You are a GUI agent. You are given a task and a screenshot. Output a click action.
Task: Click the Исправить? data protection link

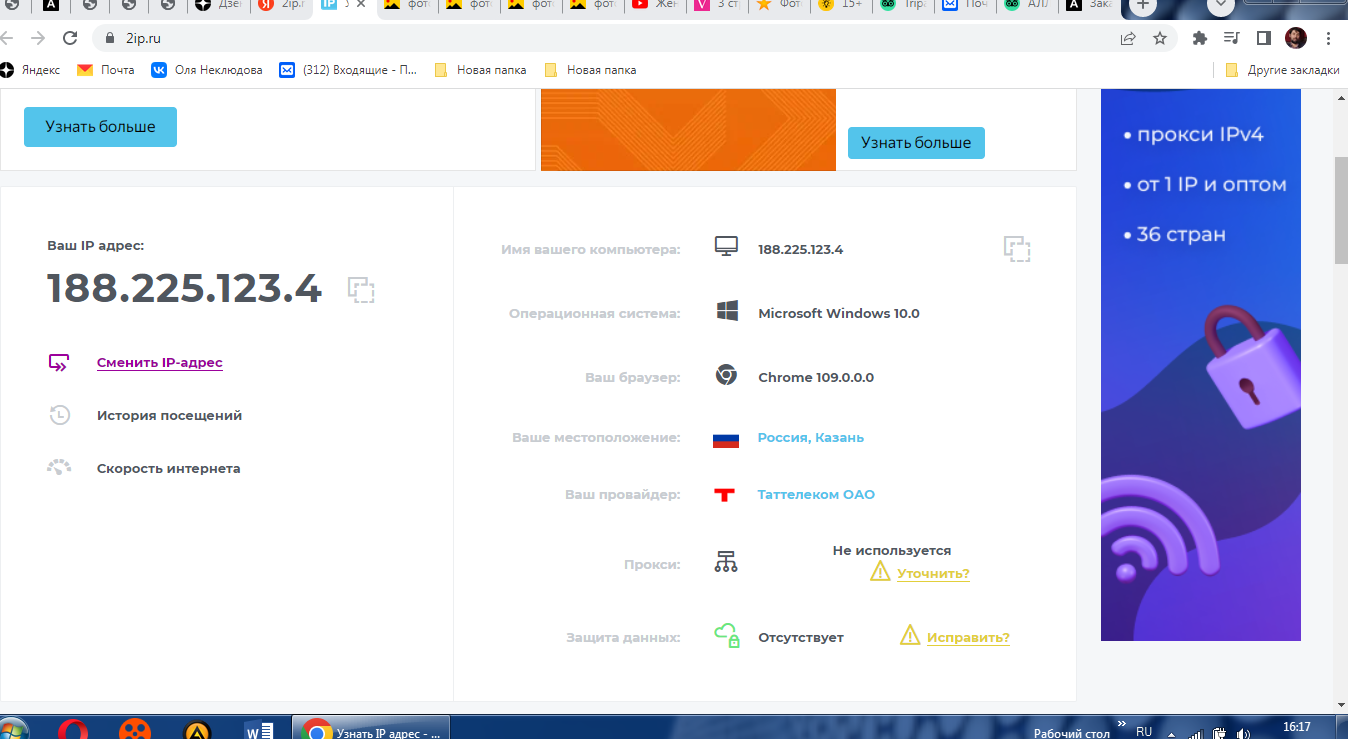click(x=968, y=637)
